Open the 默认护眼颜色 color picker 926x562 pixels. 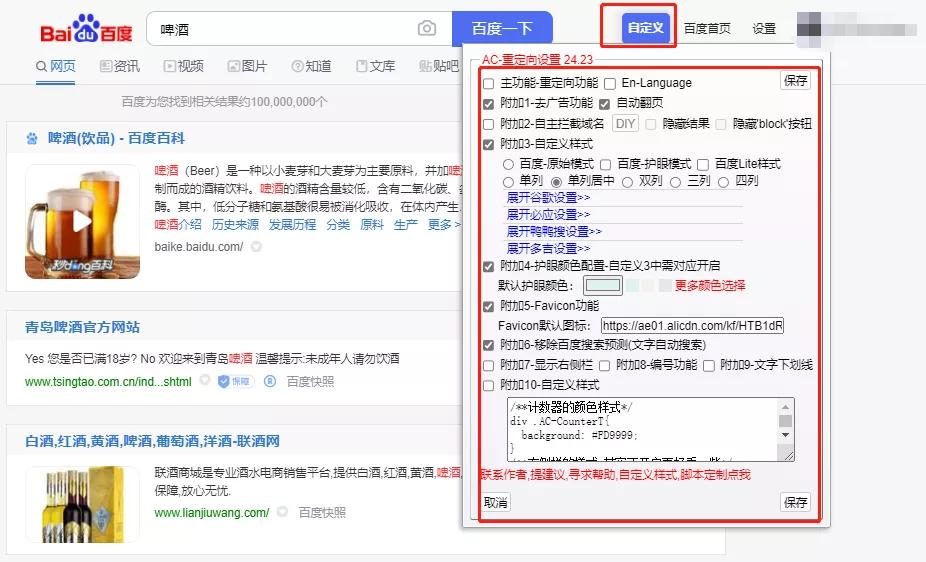[602, 286]
